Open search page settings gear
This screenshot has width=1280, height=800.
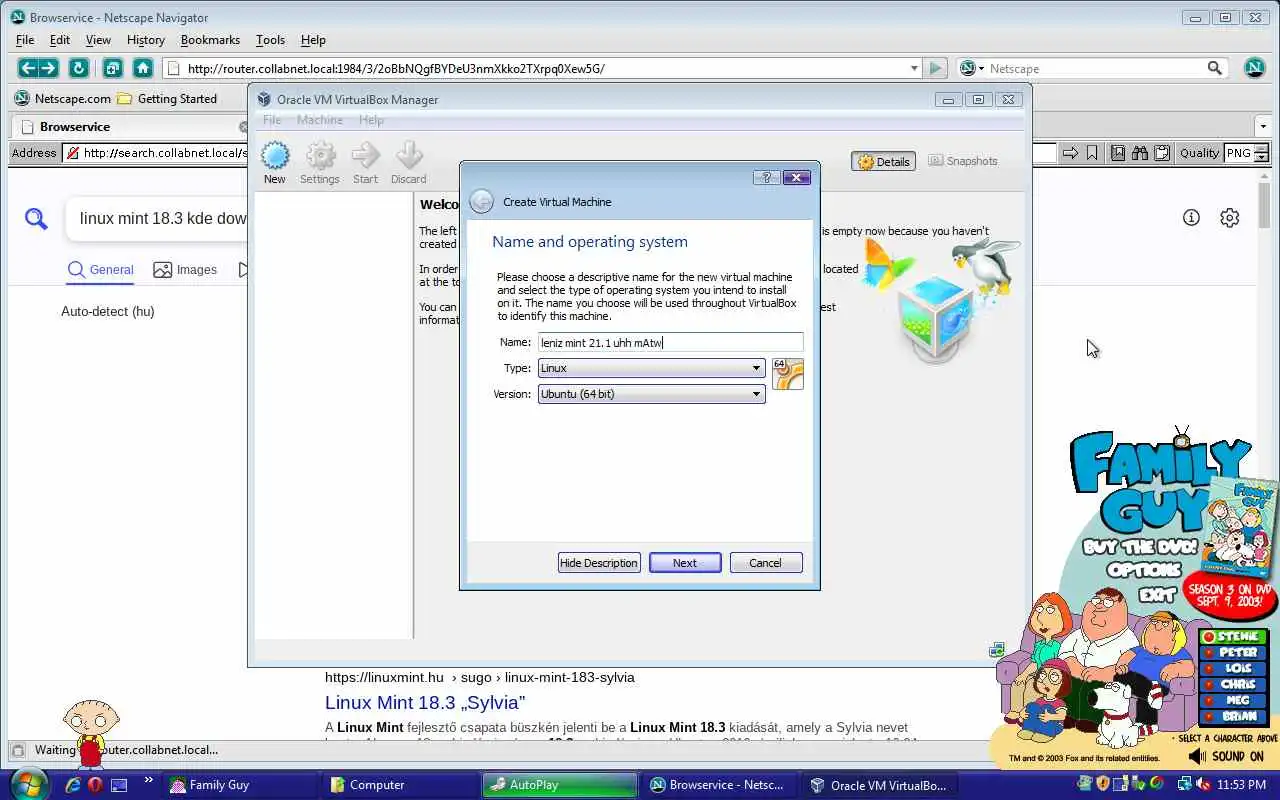tap(1230, 217)
